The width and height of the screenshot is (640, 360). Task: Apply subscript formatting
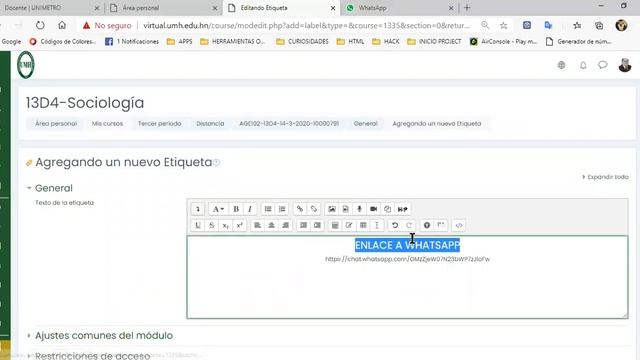coord(226,225)
